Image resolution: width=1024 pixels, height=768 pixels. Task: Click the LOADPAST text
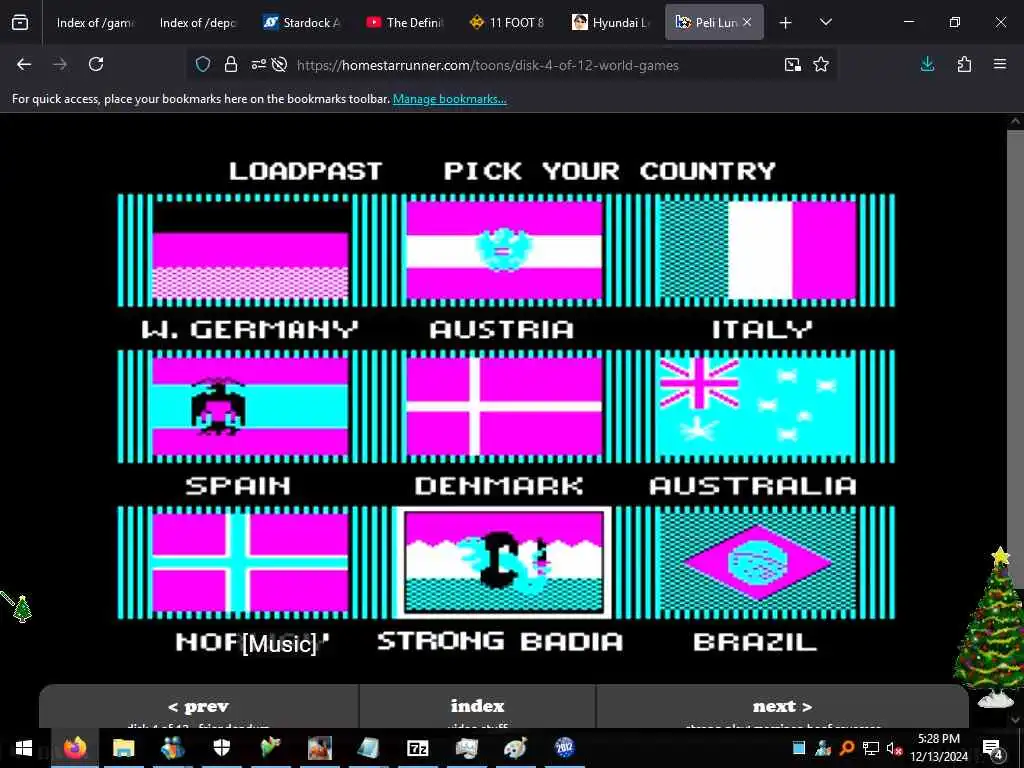pos(305,171)
